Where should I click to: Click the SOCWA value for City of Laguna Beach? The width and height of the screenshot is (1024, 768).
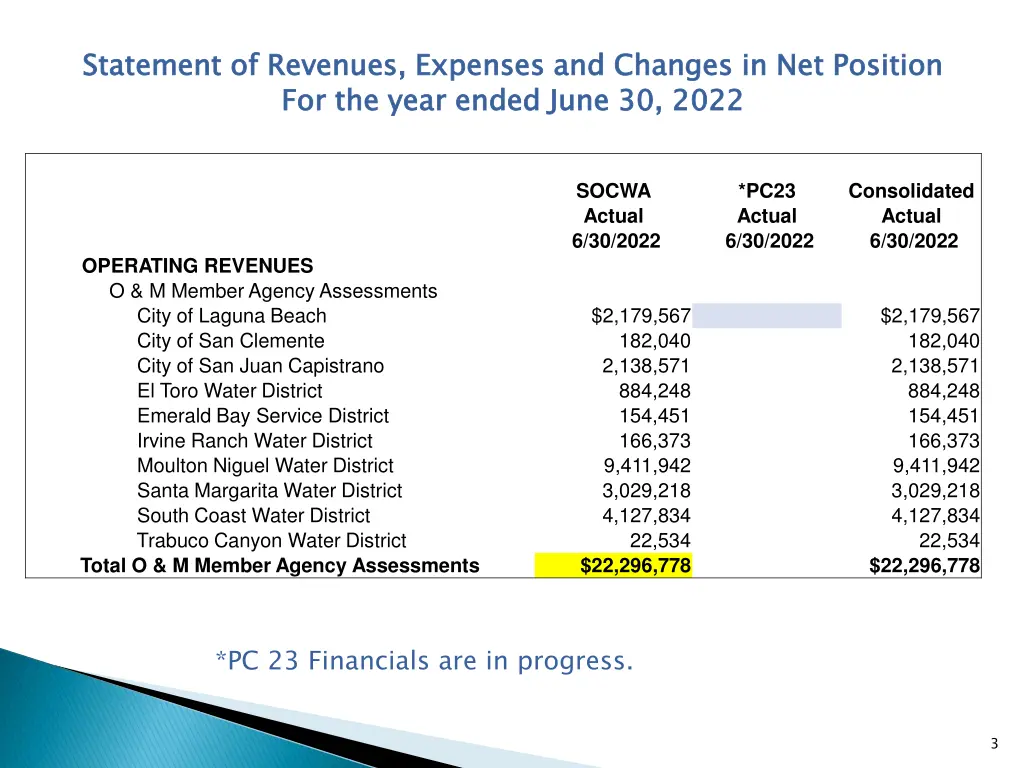(641, 316)
